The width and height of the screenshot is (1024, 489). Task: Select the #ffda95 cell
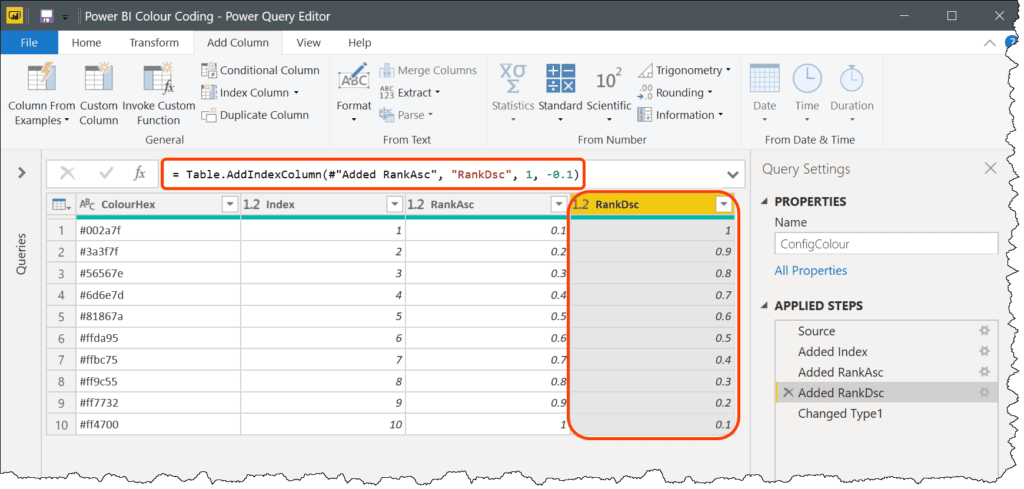(x=159, y=338)
